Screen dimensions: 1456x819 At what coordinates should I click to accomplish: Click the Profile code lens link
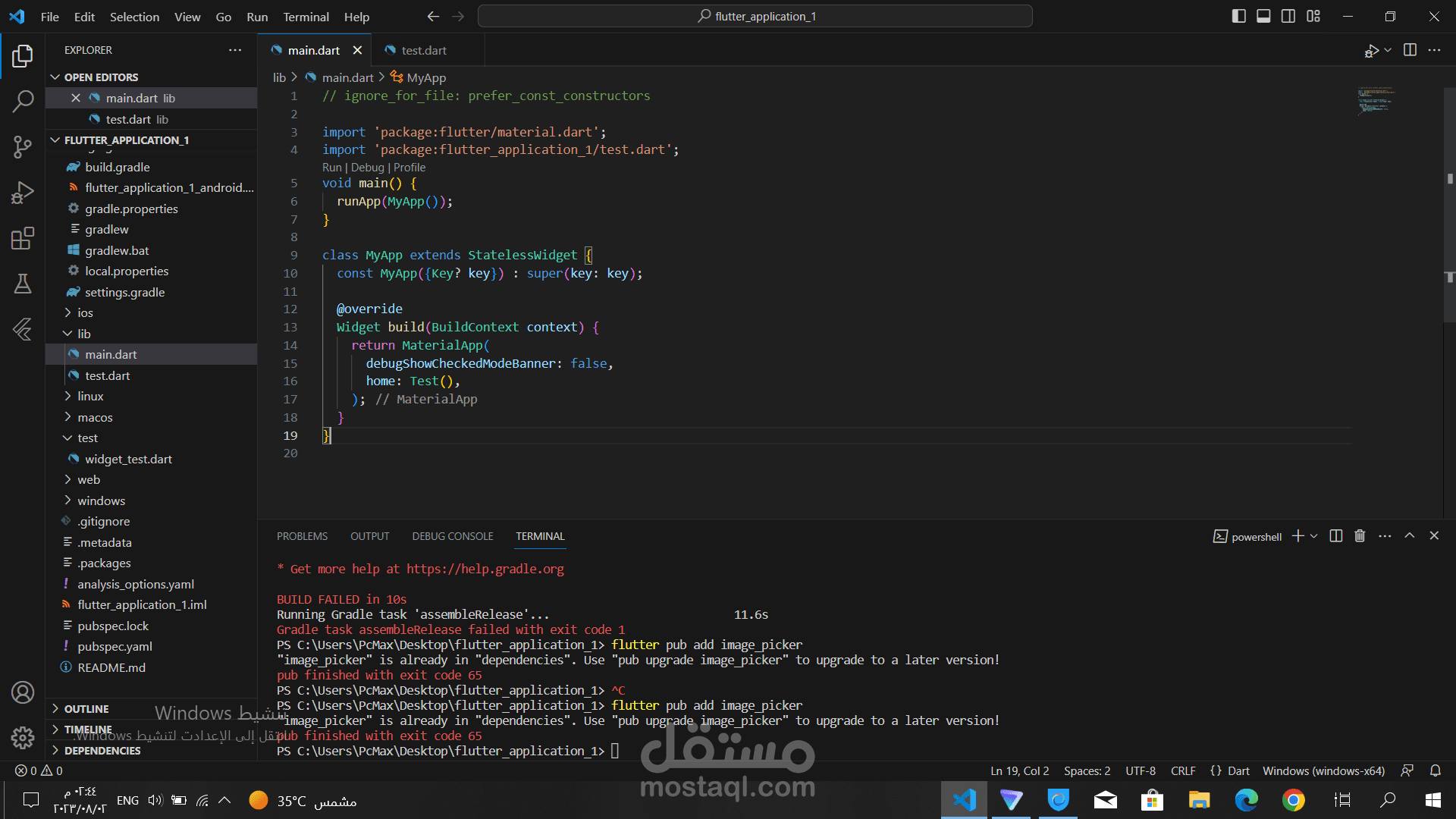(409, 168)
